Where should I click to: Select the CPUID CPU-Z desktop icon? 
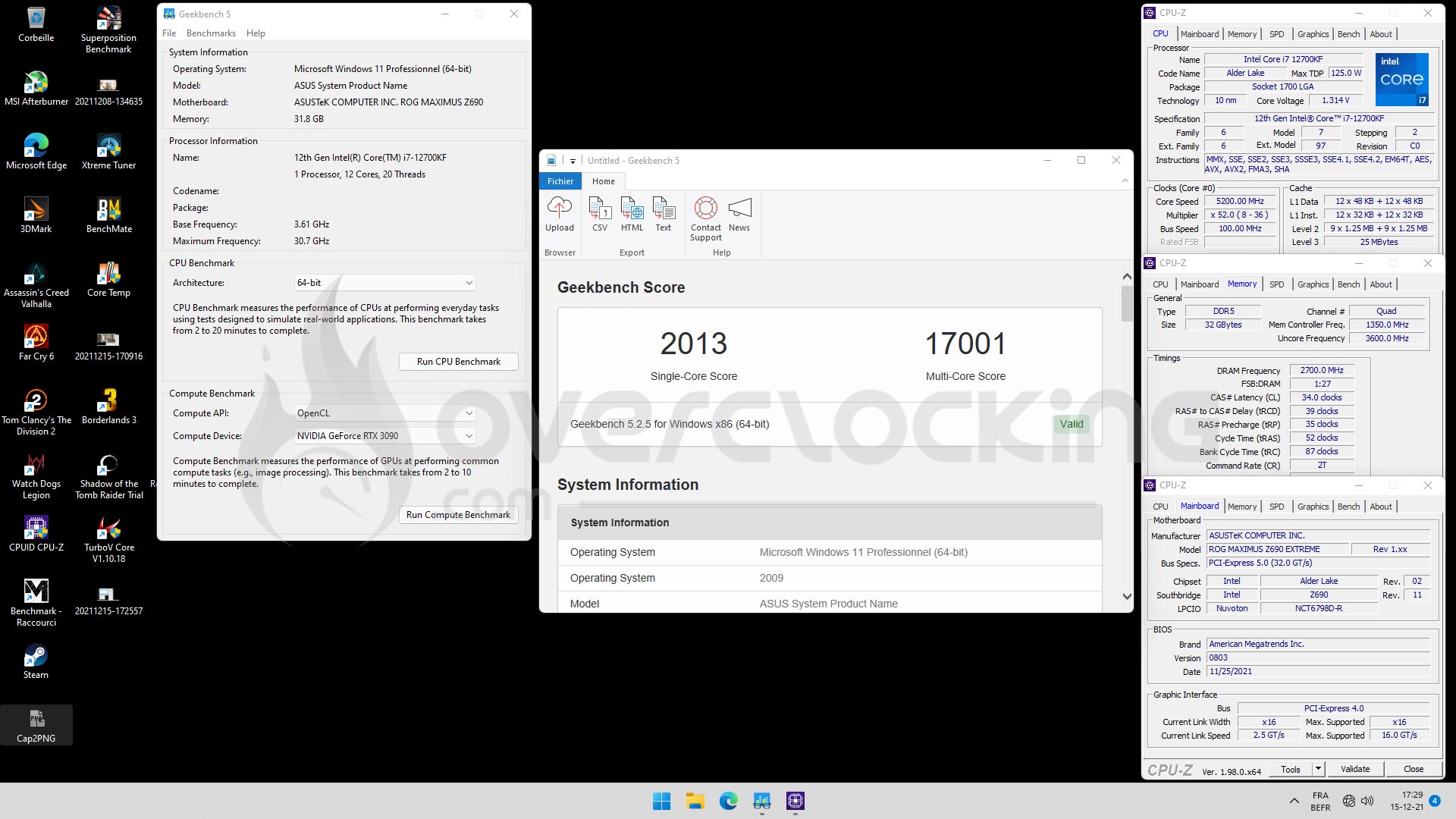[x=36, y=534]
